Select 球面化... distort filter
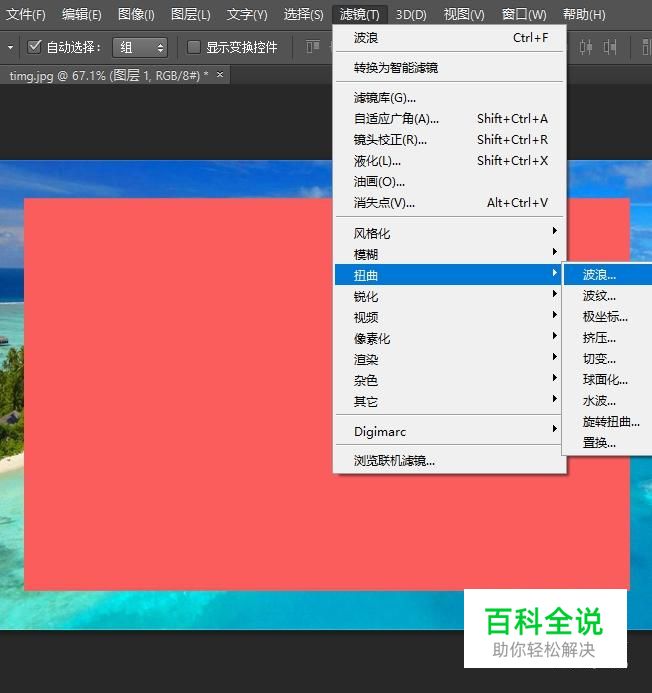 tap(608, 379)
